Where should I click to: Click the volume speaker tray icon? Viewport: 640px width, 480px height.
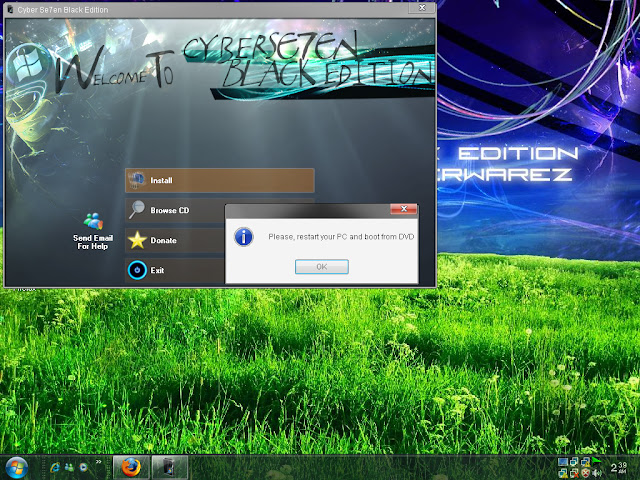click(597, 473)
